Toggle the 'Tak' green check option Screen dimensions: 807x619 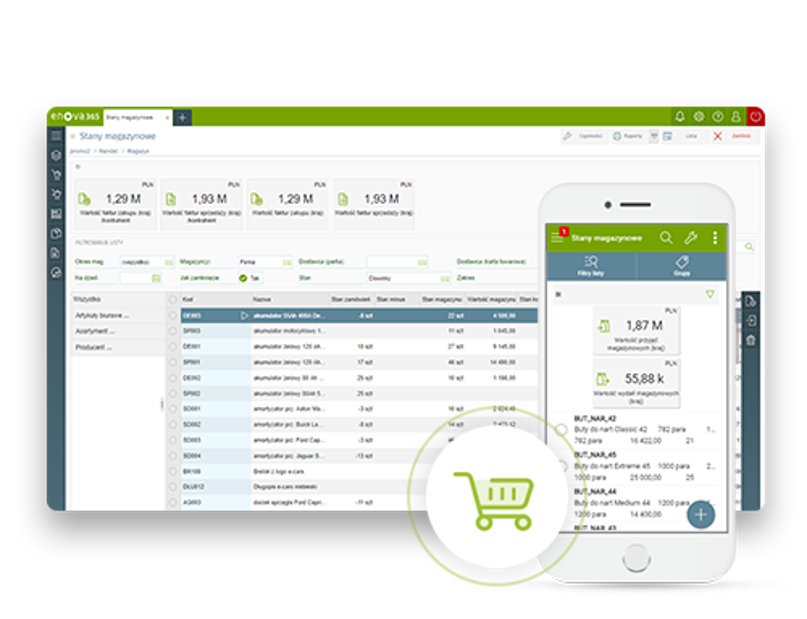244,278
